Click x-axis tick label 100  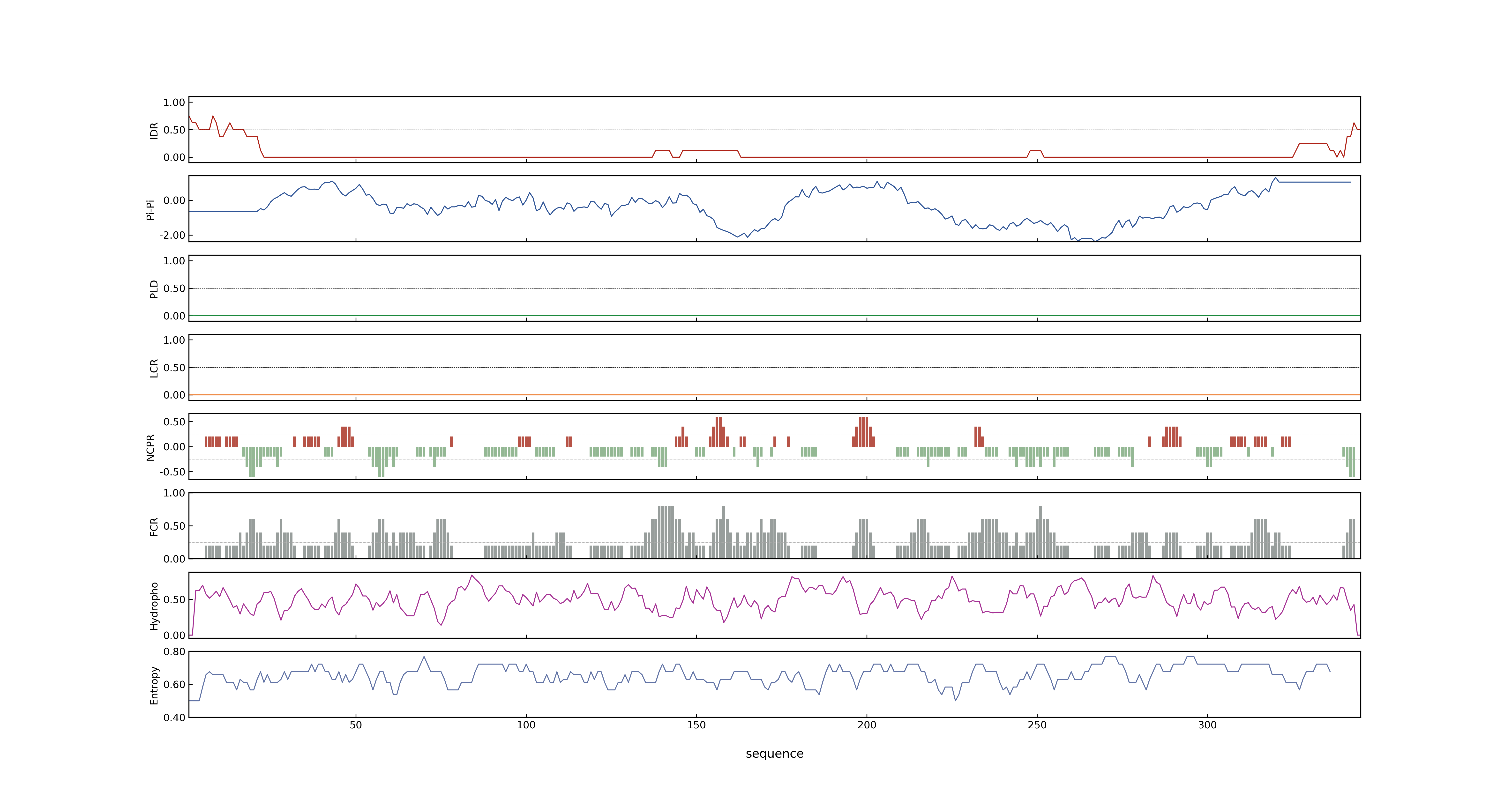[x=526, y=725]
